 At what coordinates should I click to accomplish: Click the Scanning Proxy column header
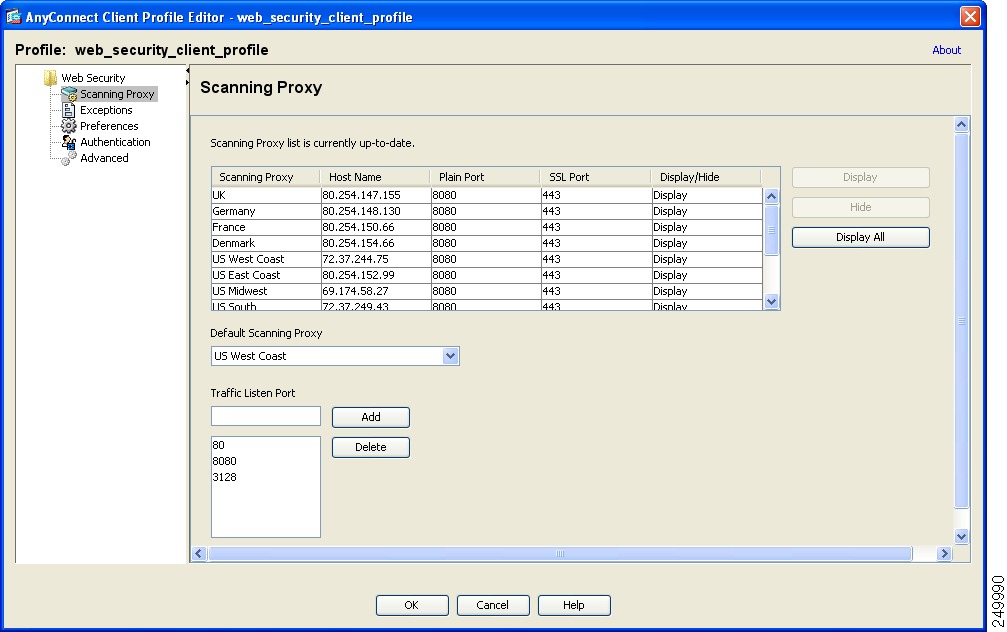(x=265, y=177)
